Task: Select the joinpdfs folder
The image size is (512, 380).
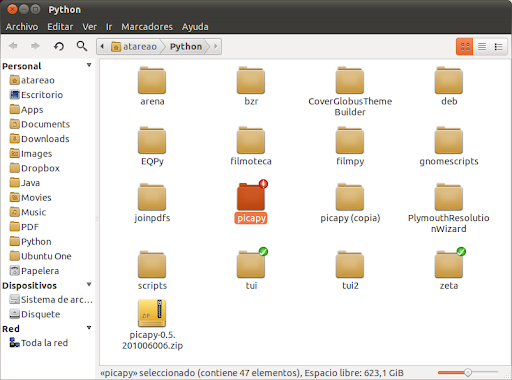Action: [152, 203]
